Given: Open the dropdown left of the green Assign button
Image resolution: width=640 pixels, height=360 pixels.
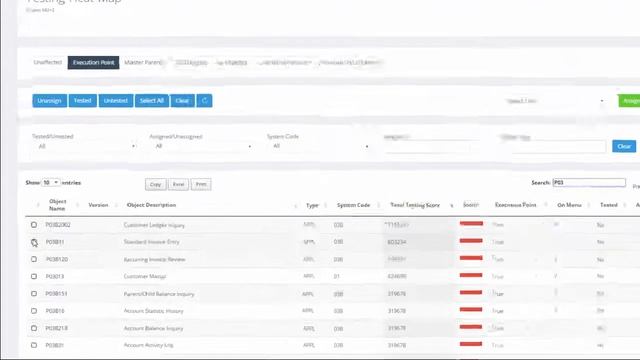Looking at the screenshot, I should point(555,101).
